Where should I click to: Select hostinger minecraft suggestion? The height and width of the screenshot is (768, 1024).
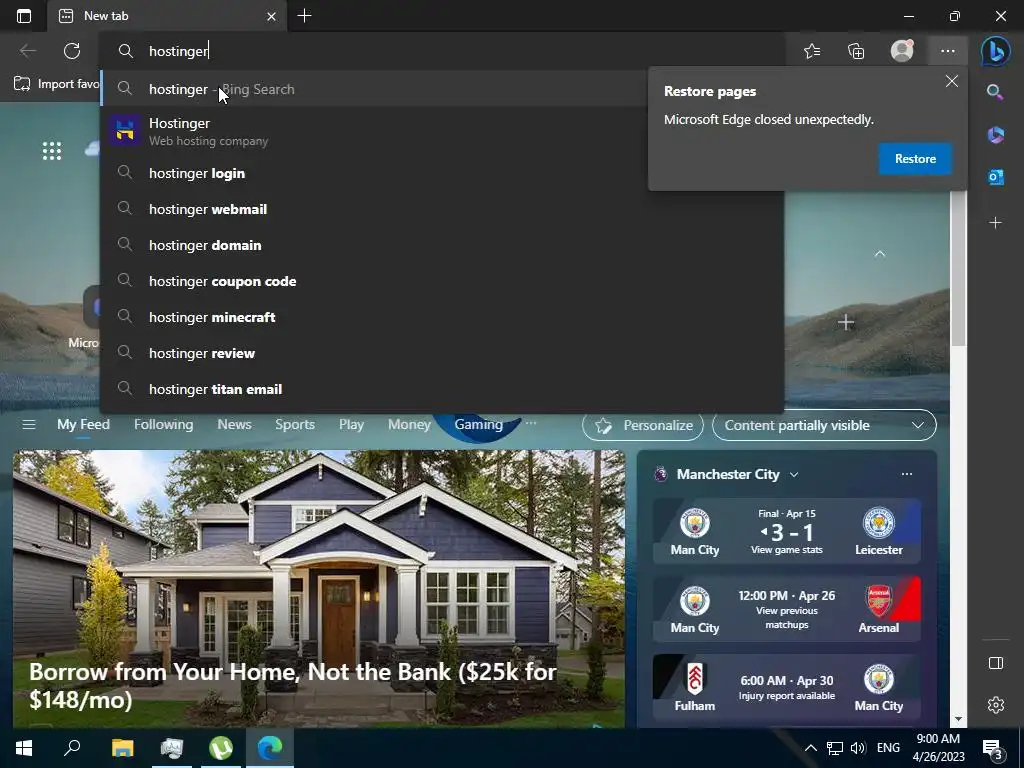tap(442, 317)
